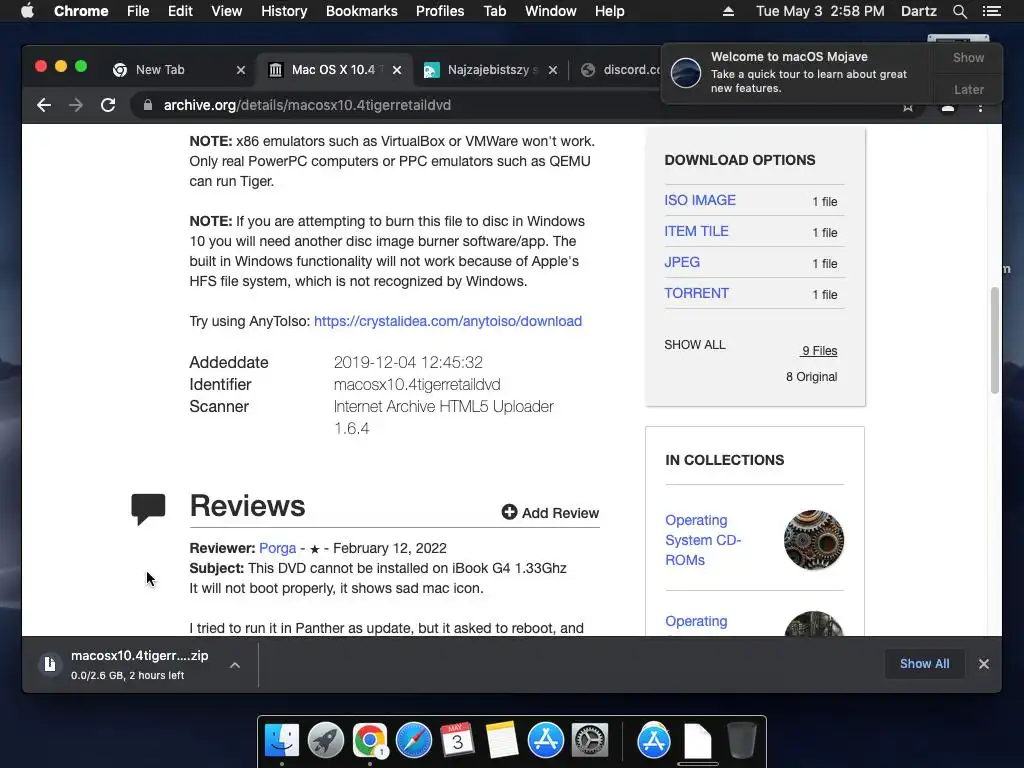
Task: Open the Window menu
Action: point(551,11)
